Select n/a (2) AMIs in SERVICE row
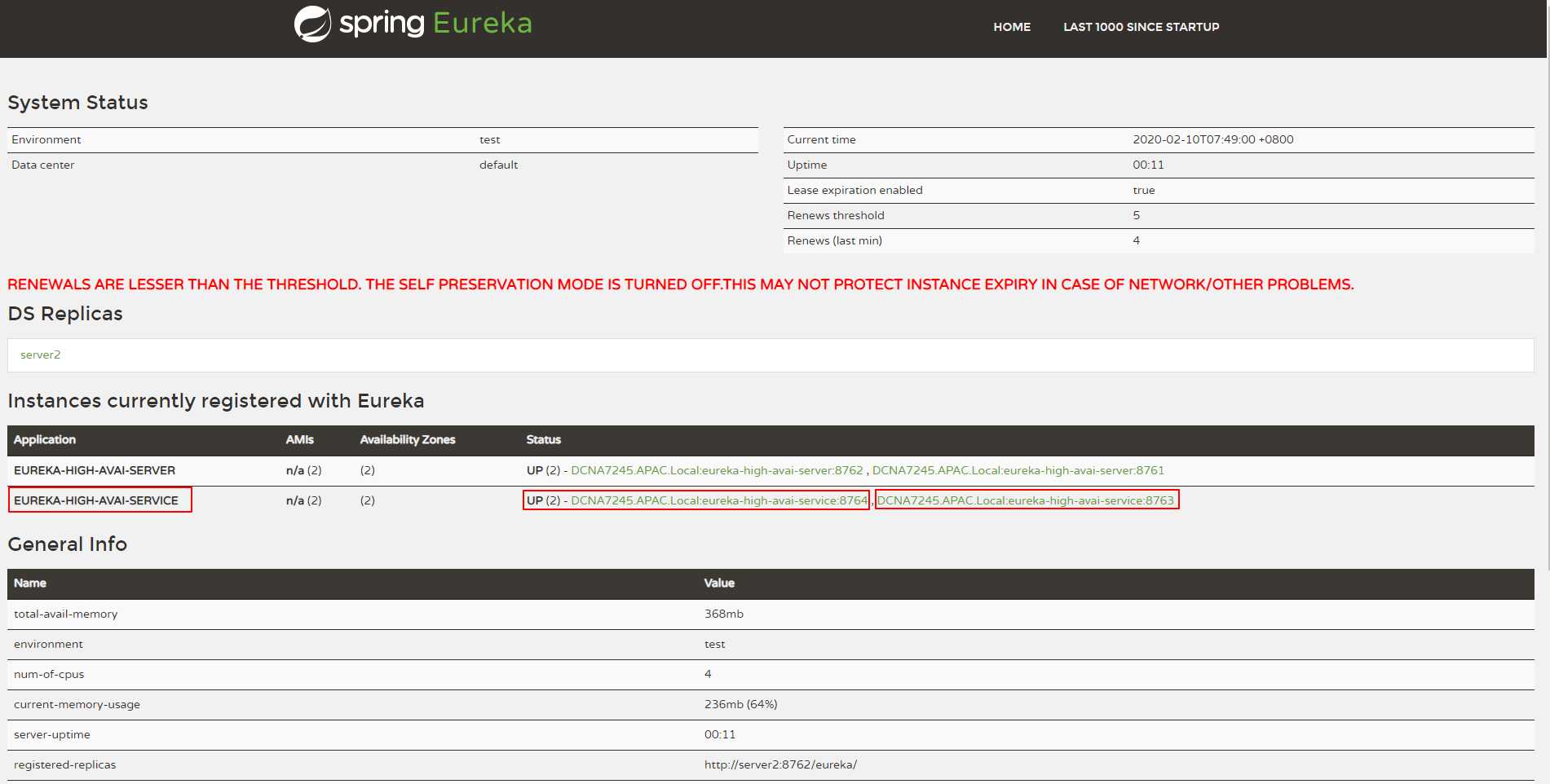Image resolution: width=1550 pixels, height=784 pixels. pyautogui.click(x=304, y=500)
